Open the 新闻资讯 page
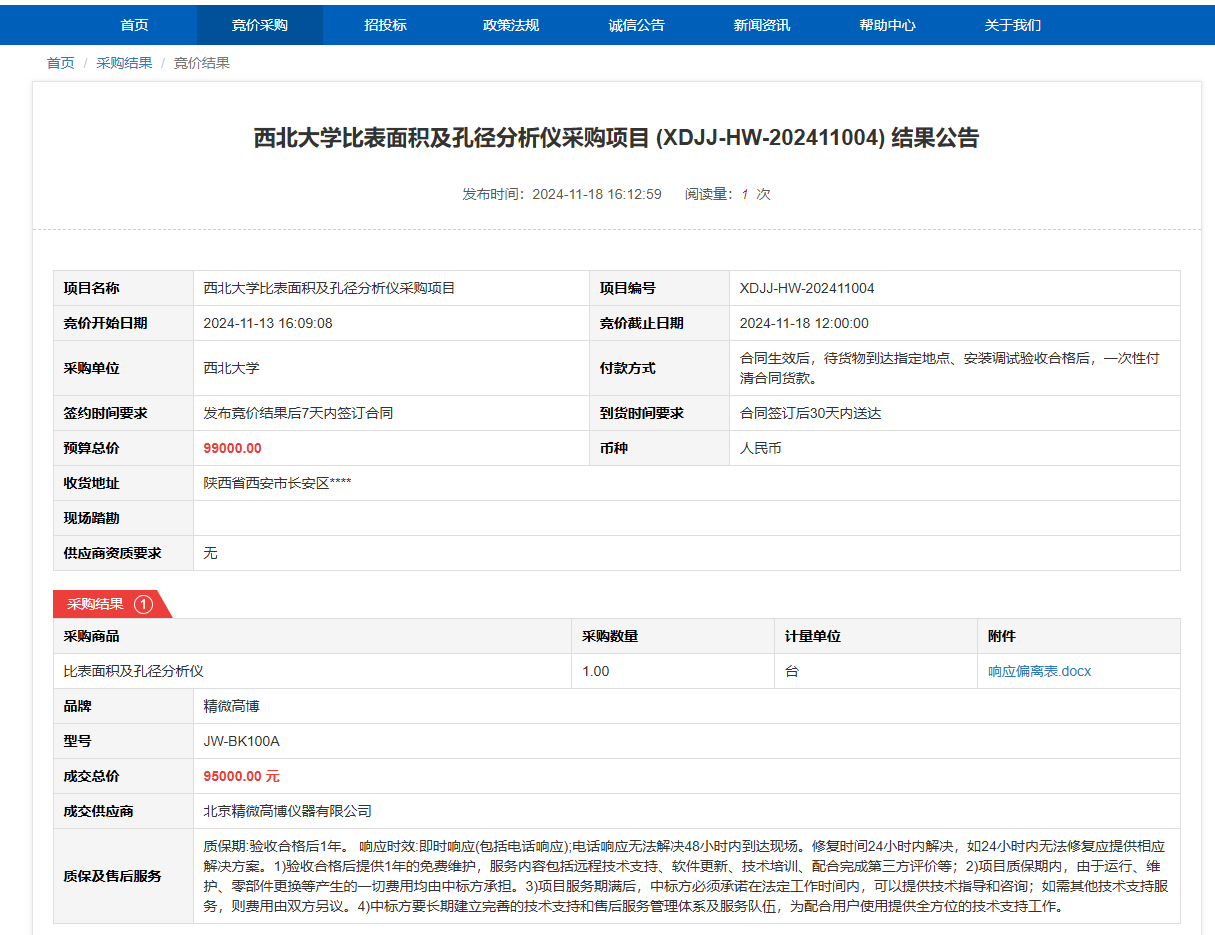The height and width of the screenshot is (935, 1215). click(x=762, y=25)
